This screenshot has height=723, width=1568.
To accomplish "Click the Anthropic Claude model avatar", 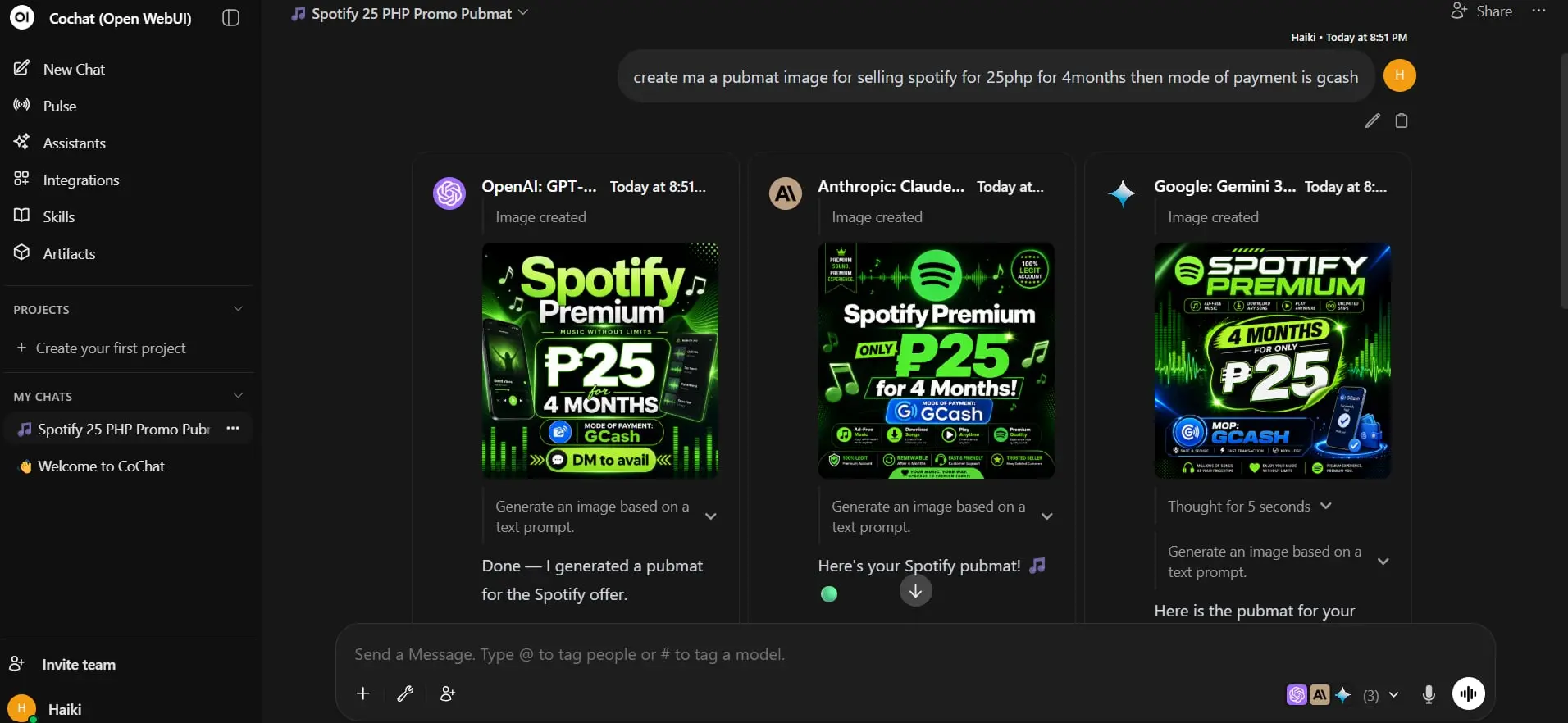I will pyautogui.click(x=786, y=193).
